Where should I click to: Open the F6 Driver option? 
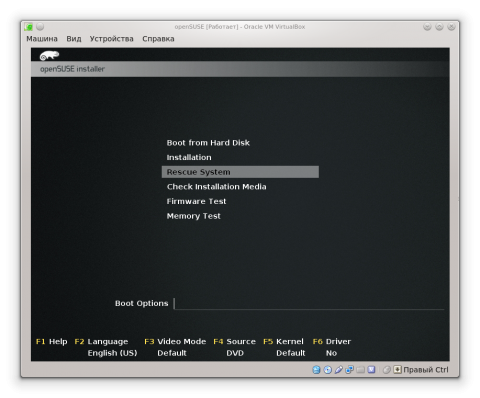[332, 342]
